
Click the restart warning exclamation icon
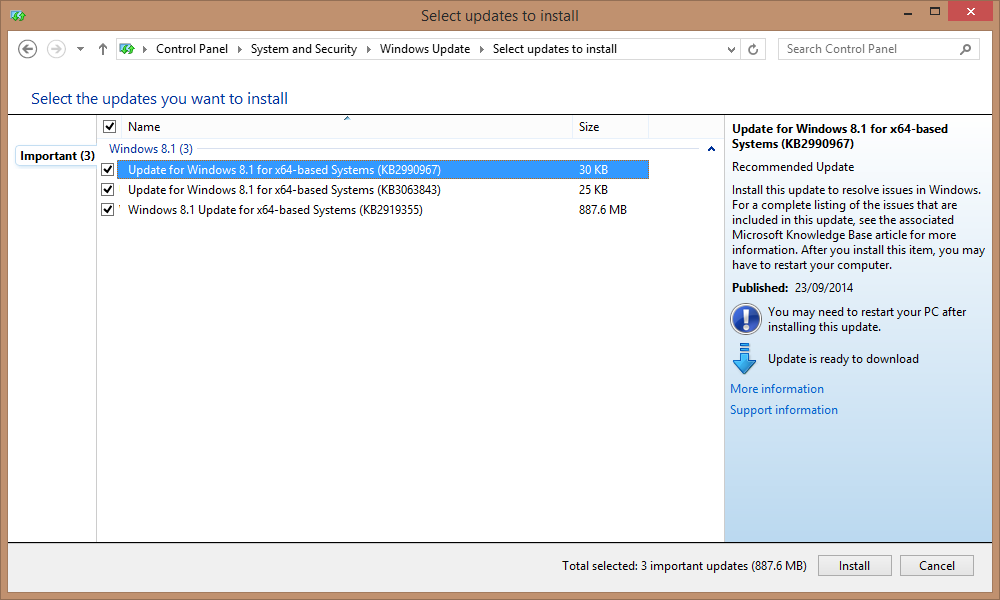tap(746, 319)
